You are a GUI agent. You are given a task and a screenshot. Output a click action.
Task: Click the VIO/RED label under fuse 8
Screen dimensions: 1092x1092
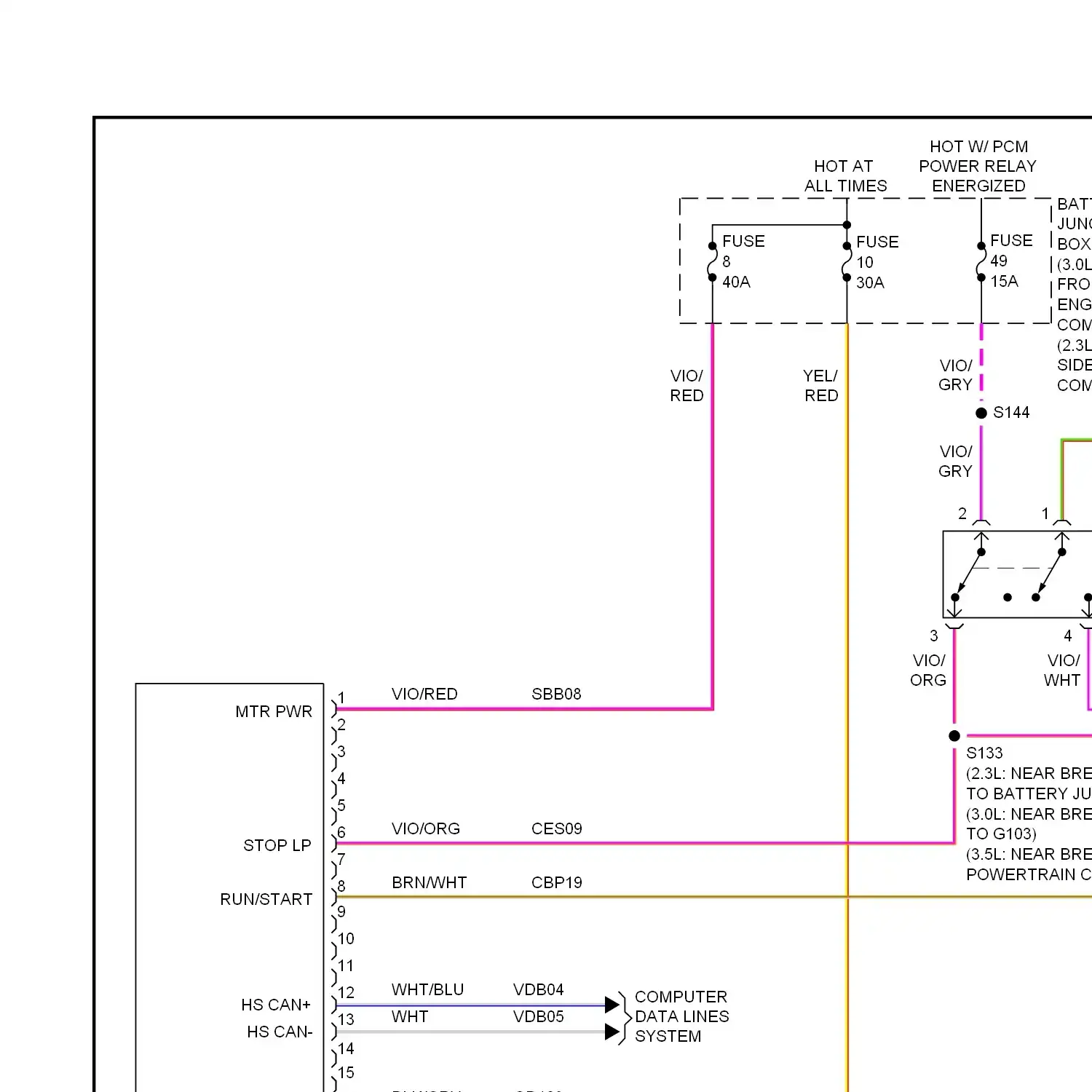pos(687,385)
